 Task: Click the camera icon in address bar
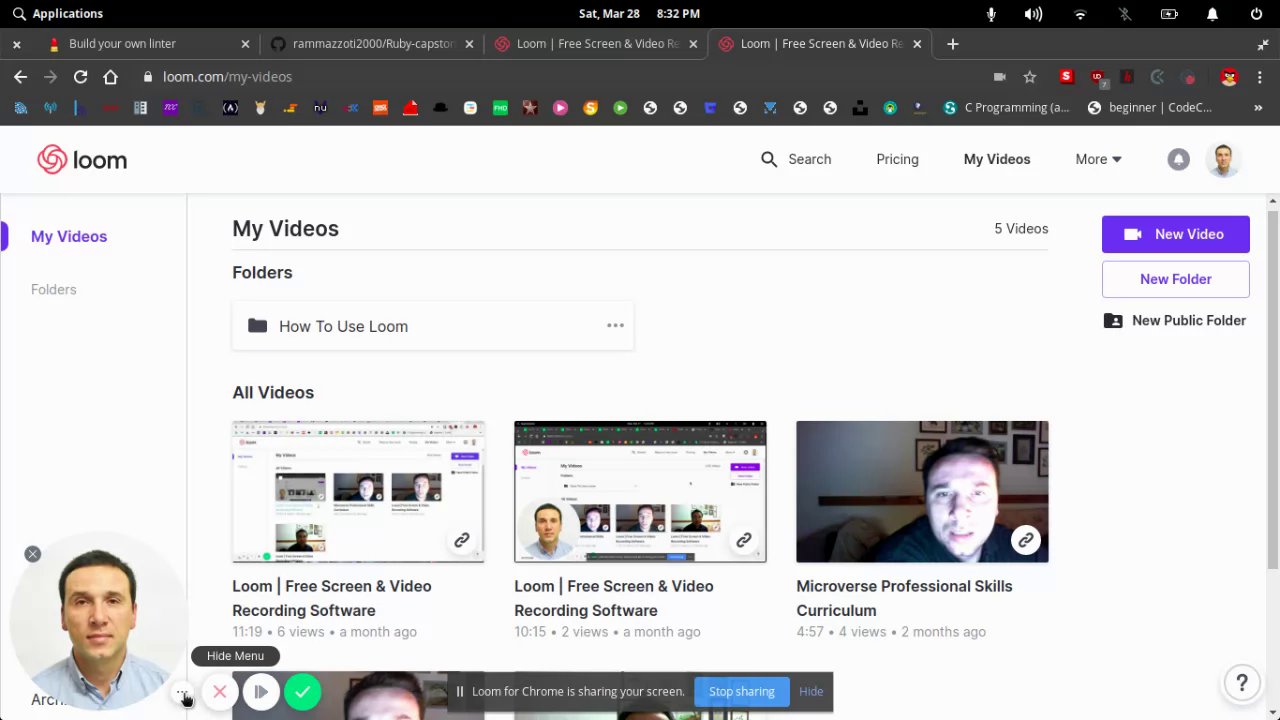(x=999, y=77)
